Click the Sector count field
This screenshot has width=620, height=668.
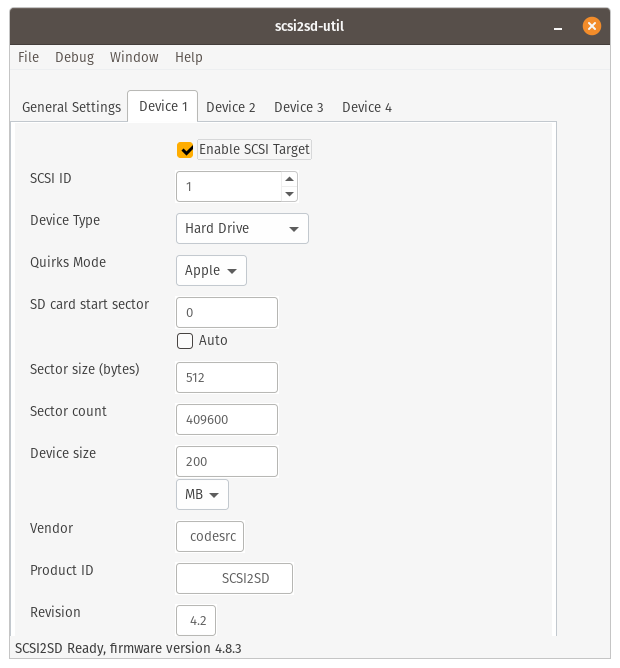227,420
